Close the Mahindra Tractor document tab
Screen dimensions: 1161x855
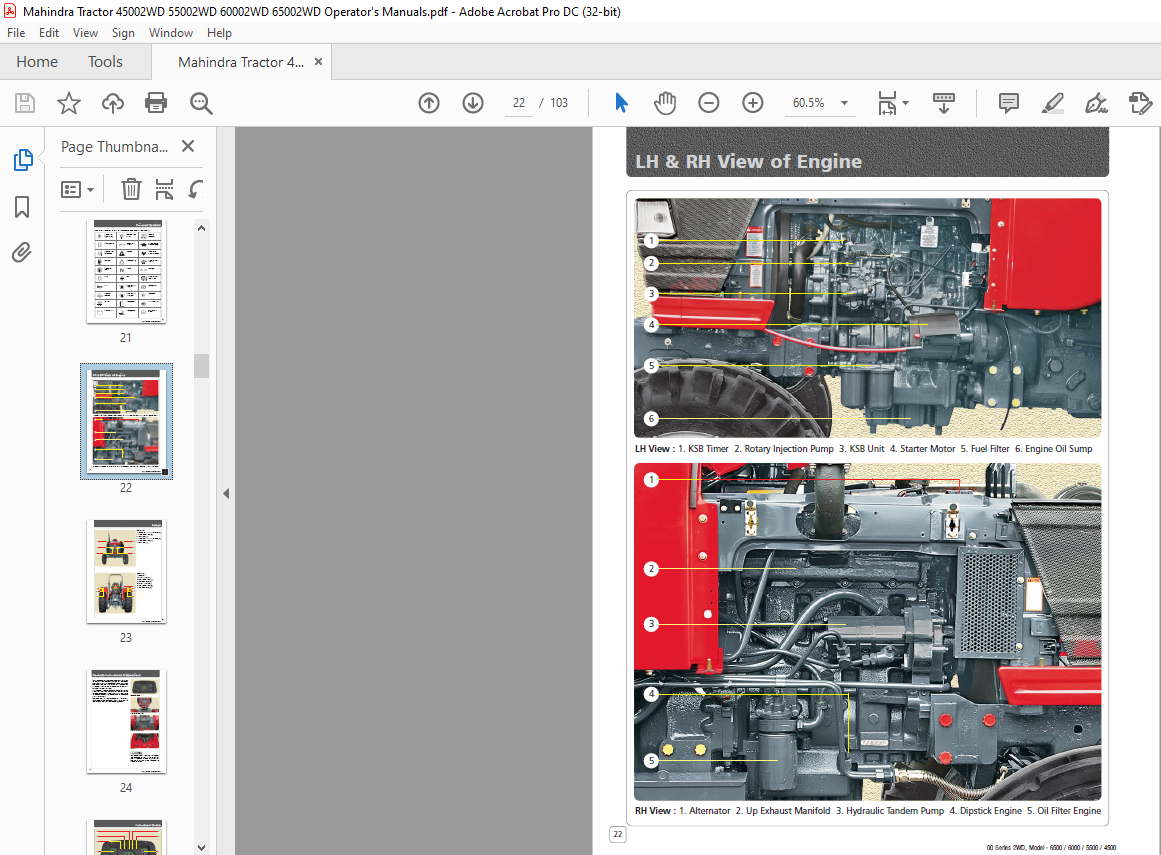tap(318, 61)
